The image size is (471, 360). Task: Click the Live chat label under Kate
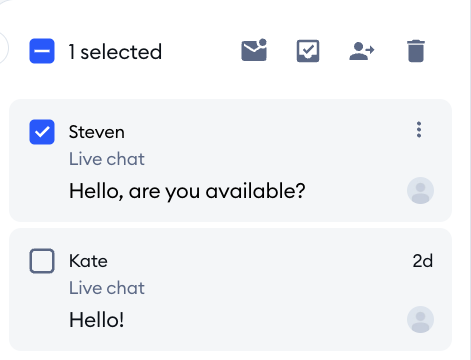pos(107,288)
